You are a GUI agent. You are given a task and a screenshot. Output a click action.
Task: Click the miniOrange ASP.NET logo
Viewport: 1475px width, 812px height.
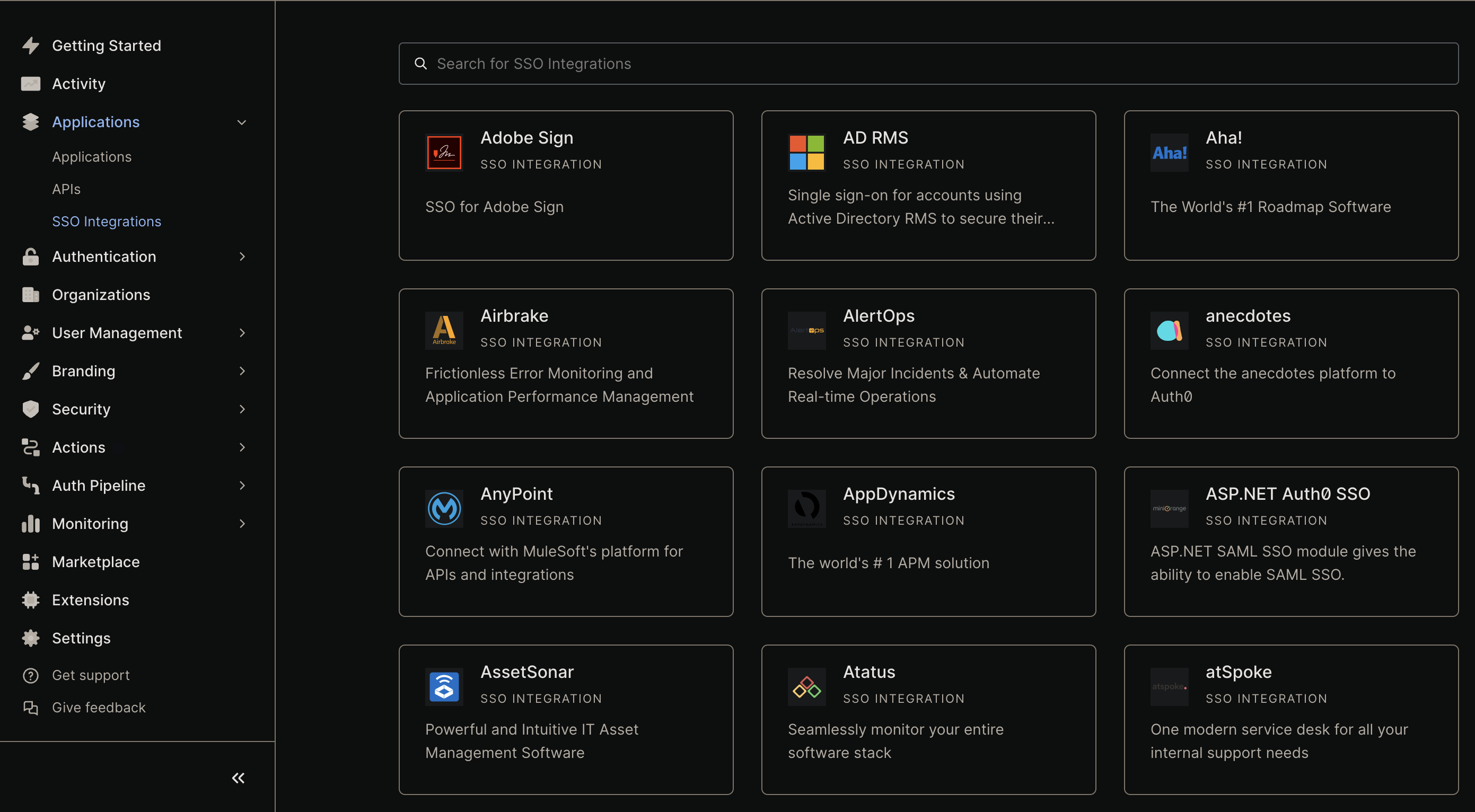[x=1169, y=508]
